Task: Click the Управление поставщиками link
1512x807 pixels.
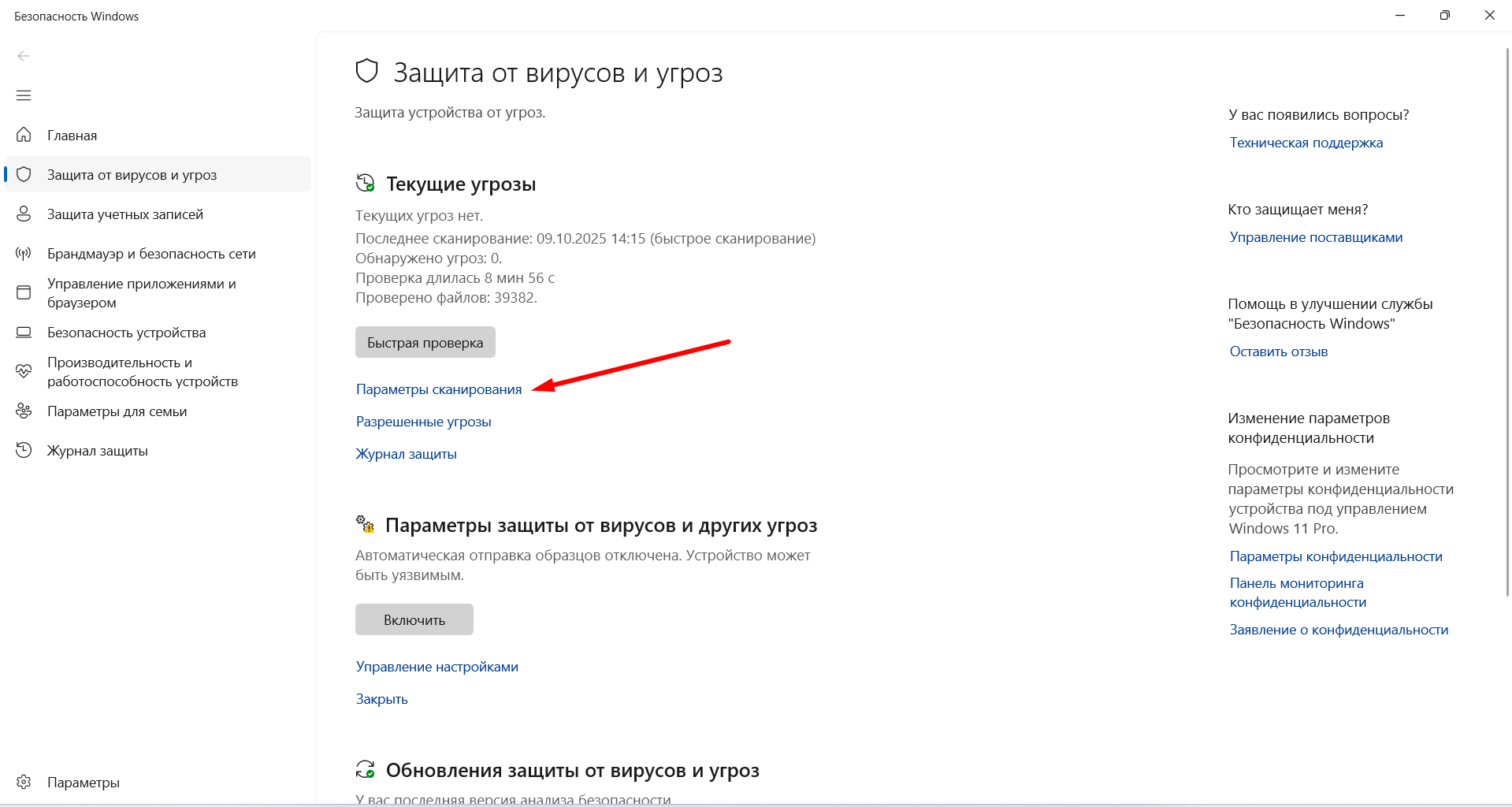Action: [1317, 237]
